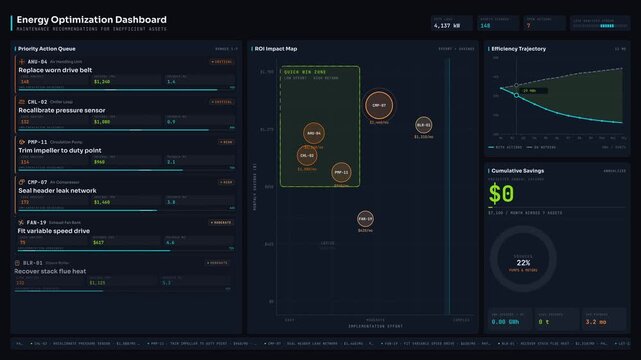This screenshot has height=360, width=641.
Task: Select the CHL-02 bubble on ROI map
Action: [307, 155]
